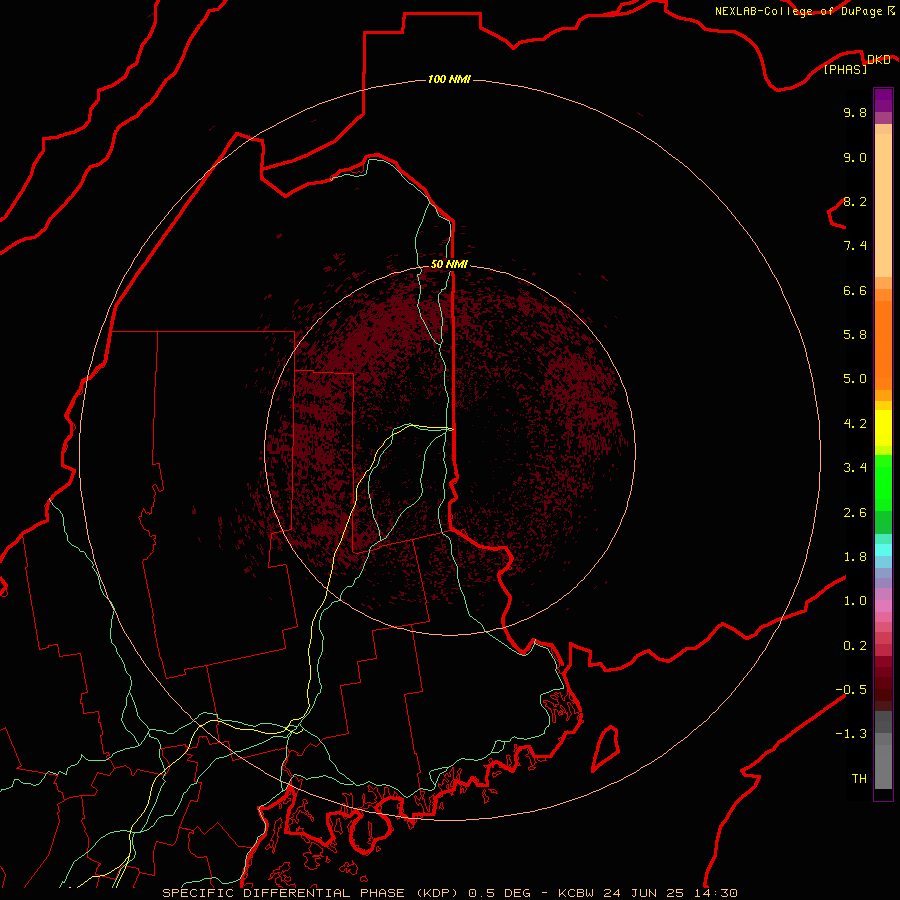Click the 1.0 scale value
Viewport: 900px width, 900px height.
[855, 601]
